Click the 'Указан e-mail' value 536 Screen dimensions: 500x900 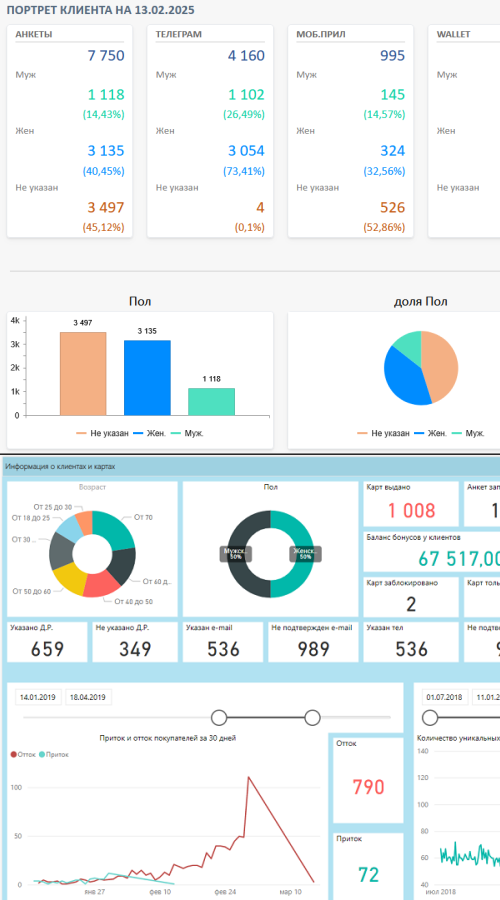click(223, 649)
